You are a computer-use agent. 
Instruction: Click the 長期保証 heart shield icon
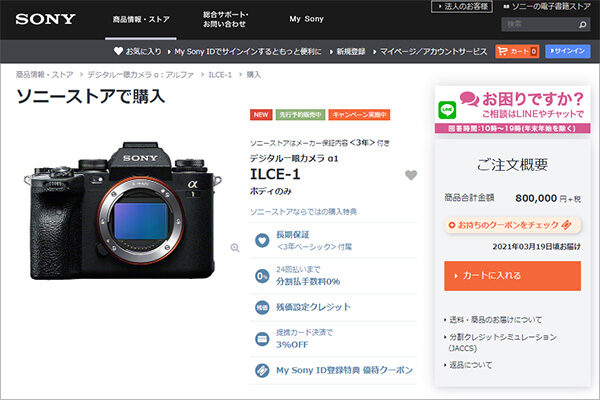[x=262, y=240]
